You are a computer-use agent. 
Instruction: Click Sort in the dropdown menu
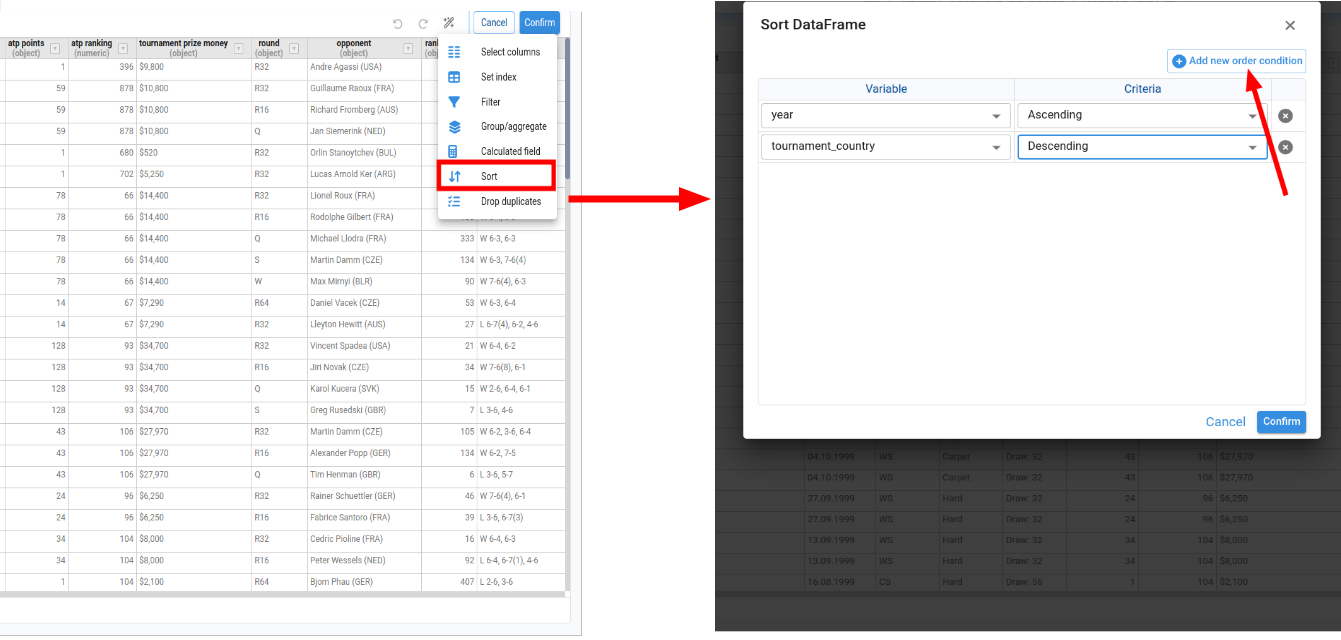click(x=489, y=176)
